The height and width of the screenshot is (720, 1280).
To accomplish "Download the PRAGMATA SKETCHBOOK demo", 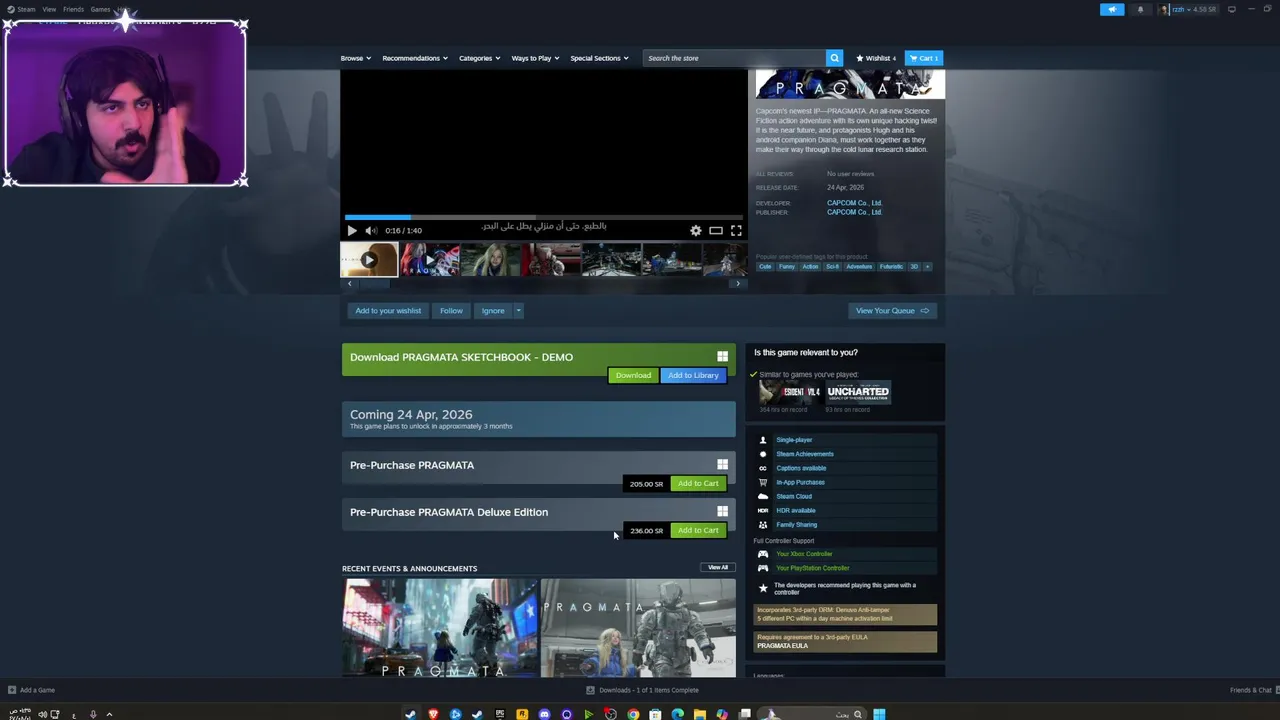I will click(633, 375).
